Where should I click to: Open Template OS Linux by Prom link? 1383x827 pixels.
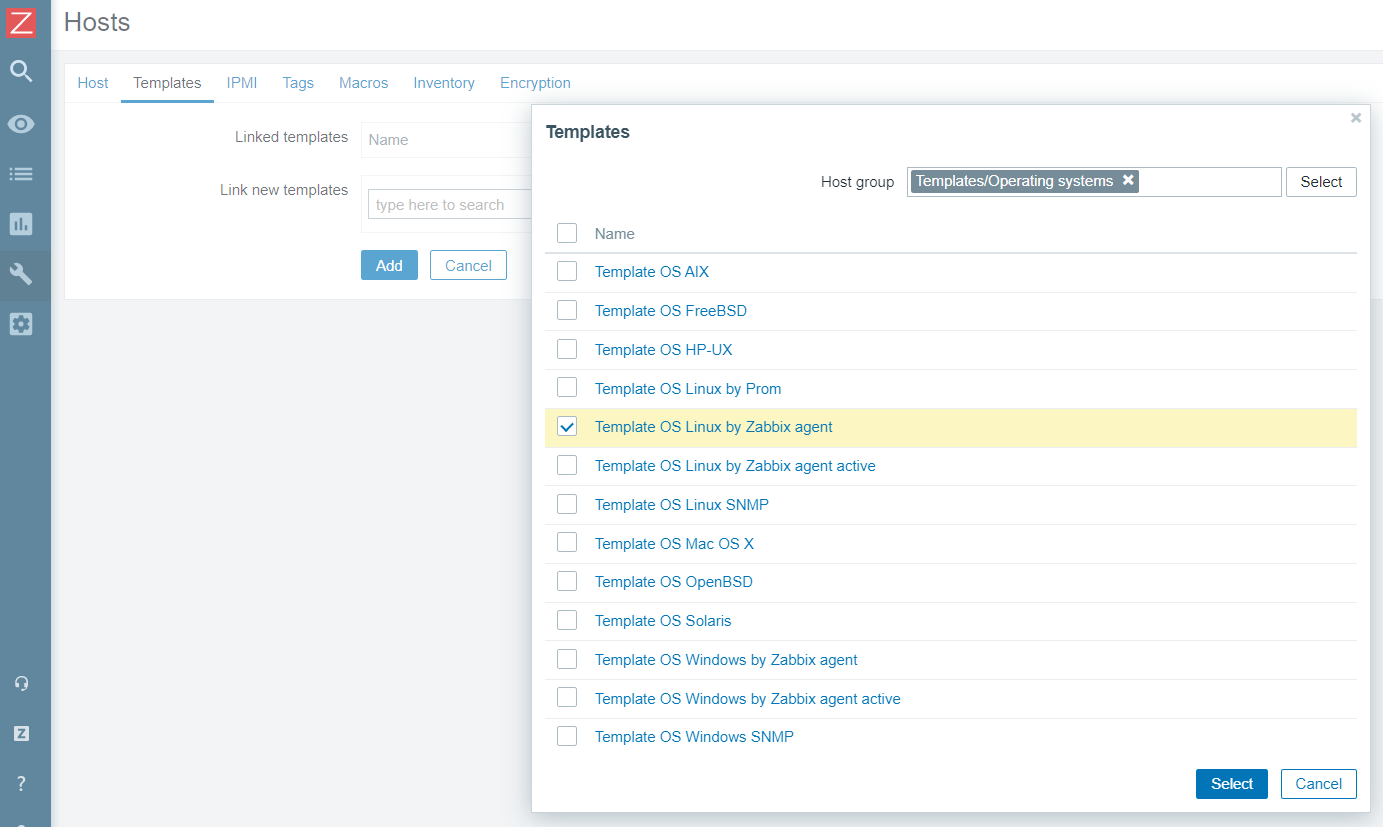[x=688, y=388]
